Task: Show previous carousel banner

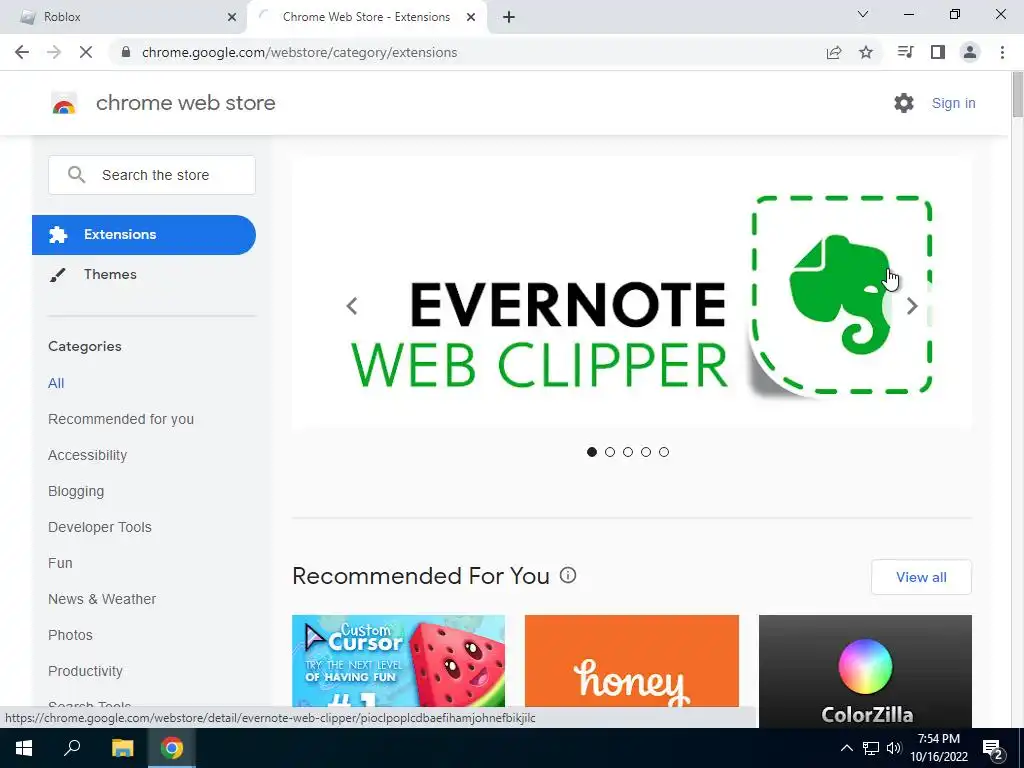Action: [352, 306]
